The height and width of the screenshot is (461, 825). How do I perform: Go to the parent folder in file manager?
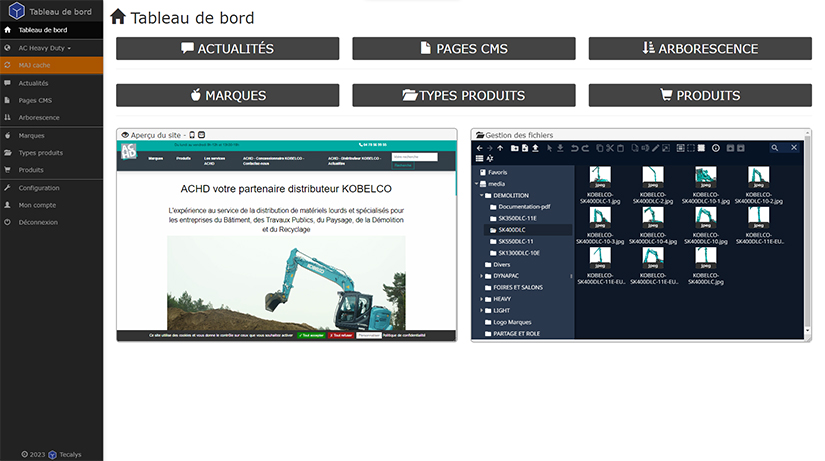coord(500,148)
